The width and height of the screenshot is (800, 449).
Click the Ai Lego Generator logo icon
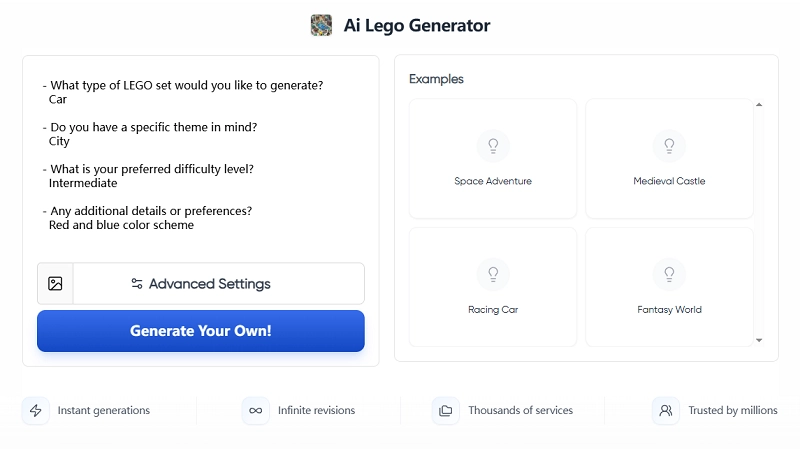pyautogui.click(x=321, y=25)
